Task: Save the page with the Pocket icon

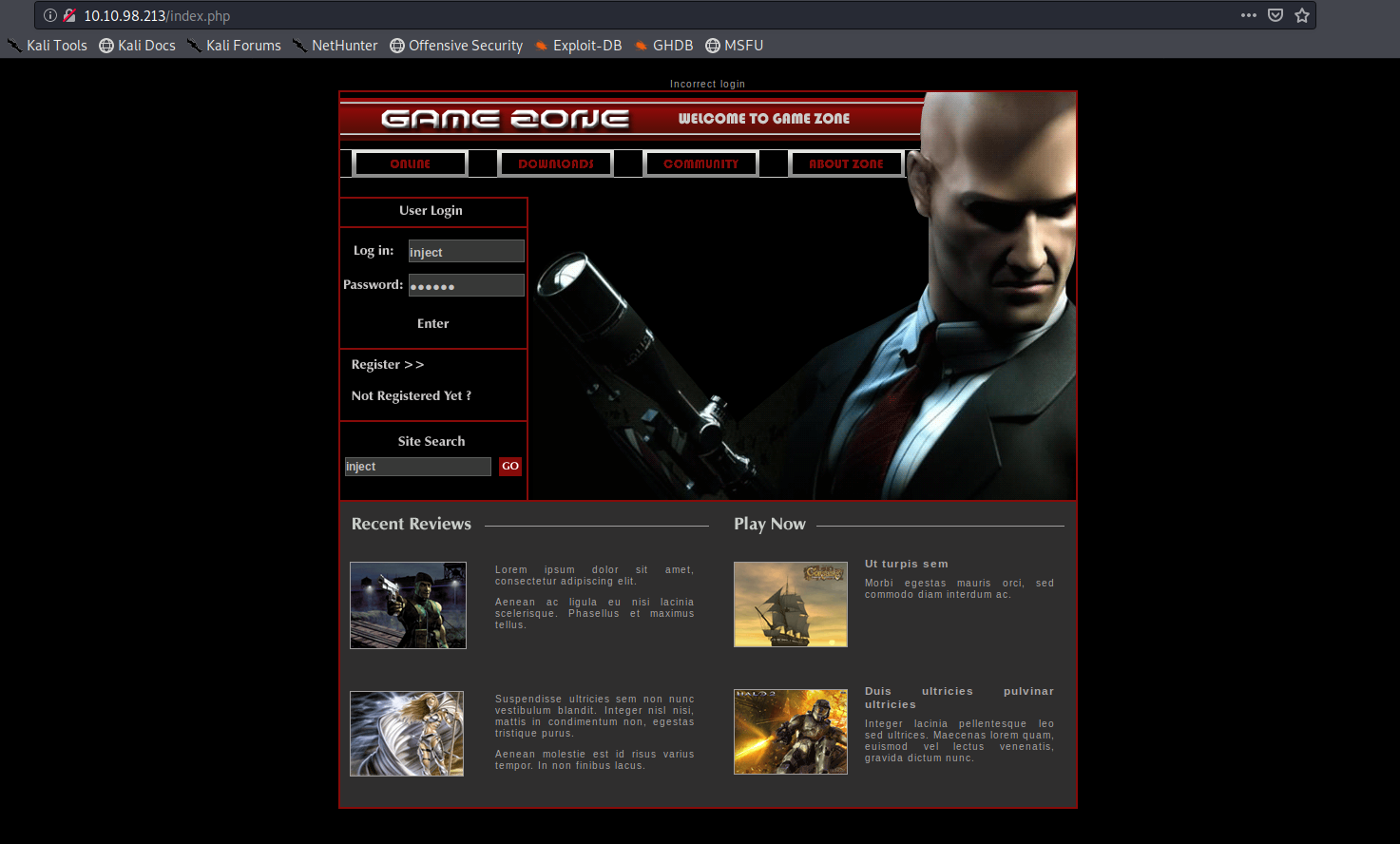Action: click(x=1275, y=15)
